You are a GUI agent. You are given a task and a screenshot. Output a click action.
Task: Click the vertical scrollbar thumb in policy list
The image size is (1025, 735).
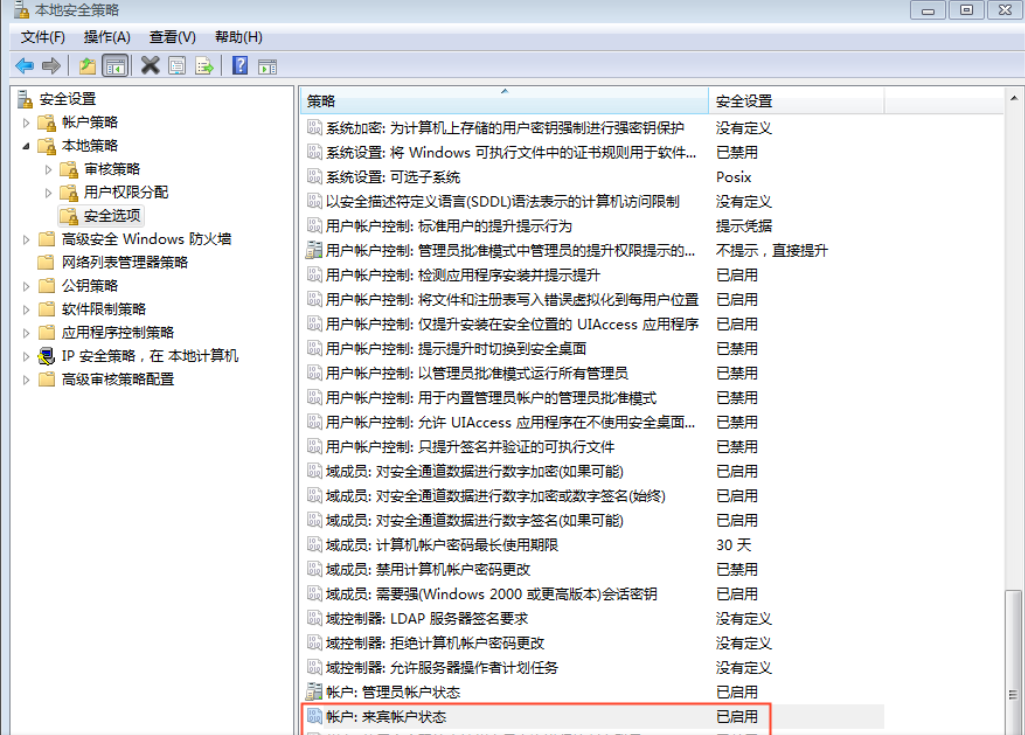pyautogui.click(x=1013, y=662)
